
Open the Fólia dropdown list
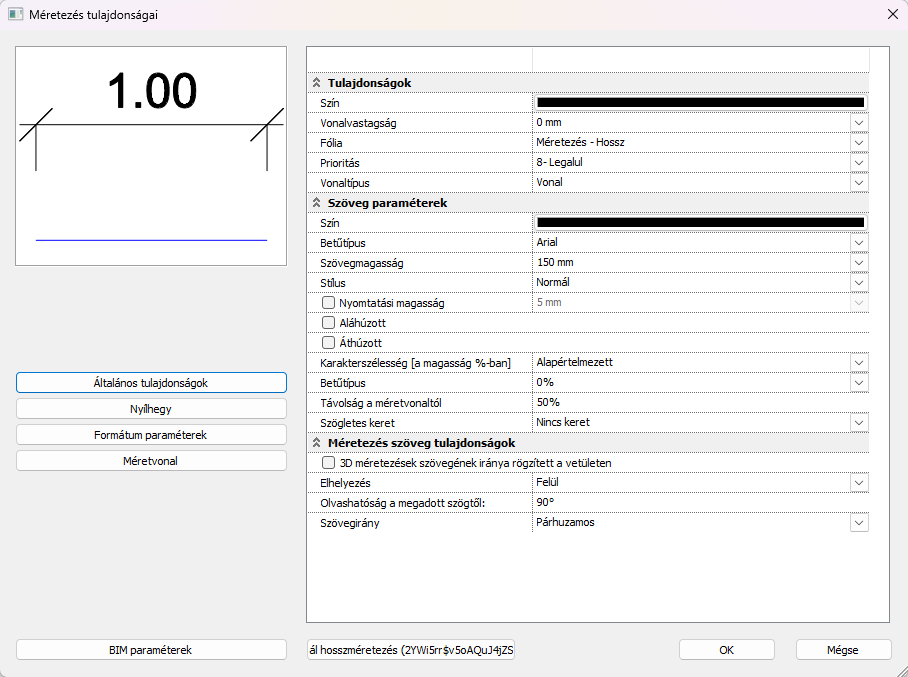[x=858, y=143]
